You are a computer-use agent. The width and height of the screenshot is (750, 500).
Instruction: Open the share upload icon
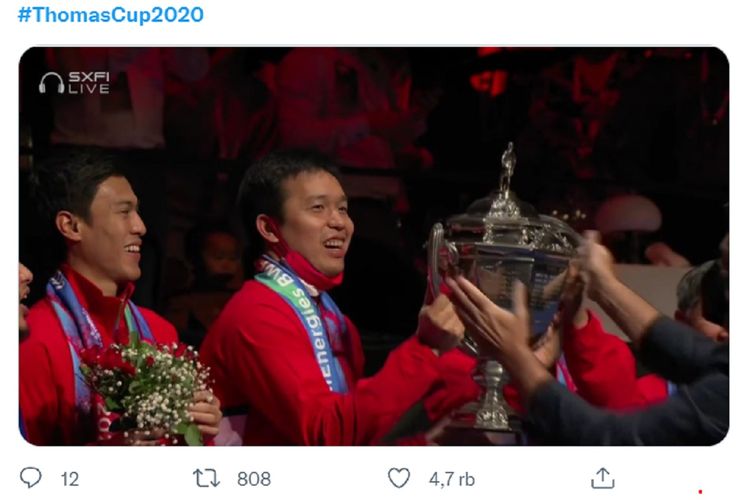[x=603, y=478]
